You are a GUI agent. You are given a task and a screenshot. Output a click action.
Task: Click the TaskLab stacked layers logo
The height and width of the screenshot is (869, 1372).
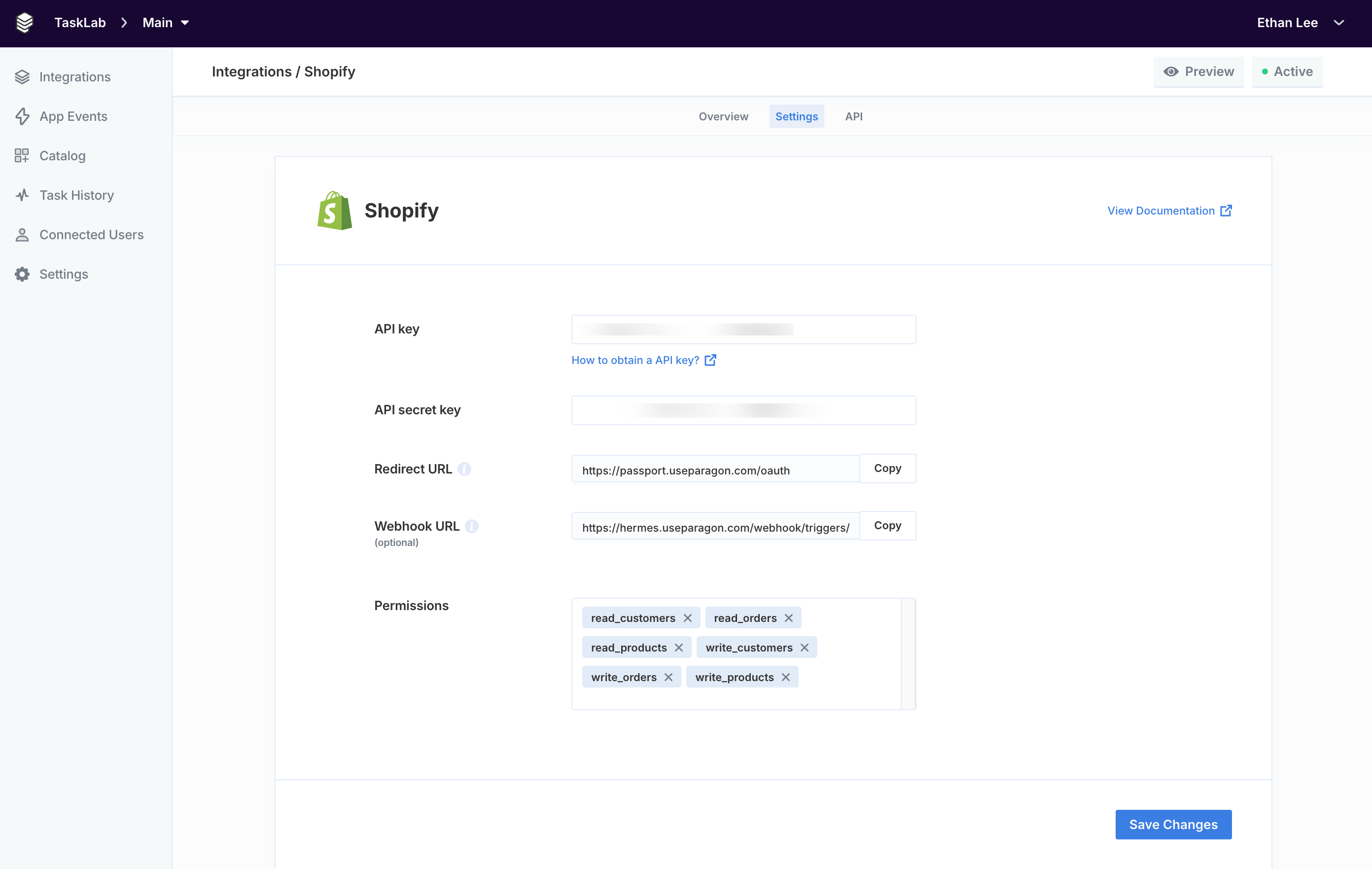tap(25, 23)
